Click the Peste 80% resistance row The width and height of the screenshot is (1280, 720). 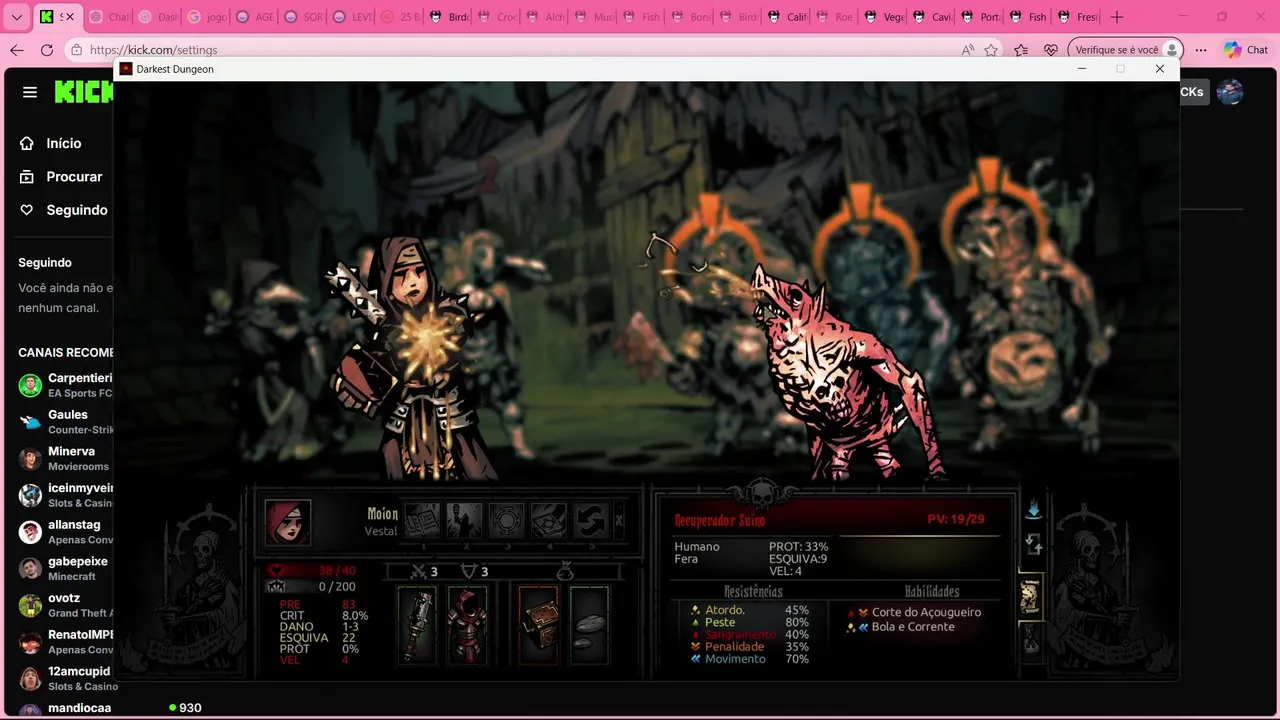750,622
